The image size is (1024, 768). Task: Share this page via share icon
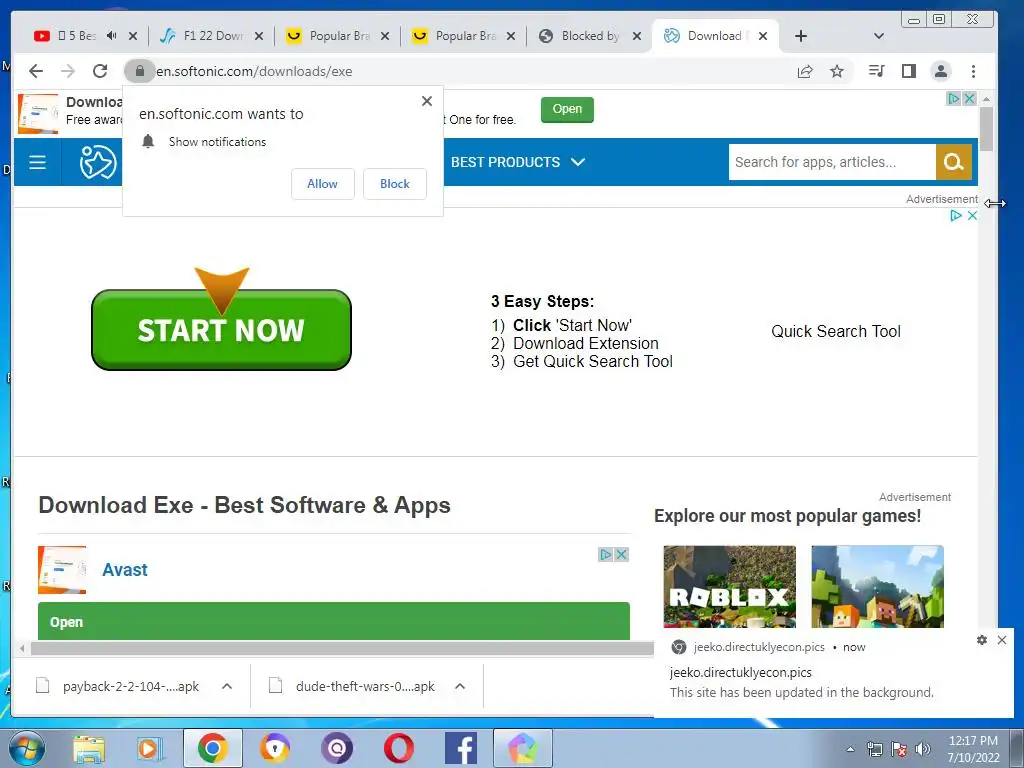pos(805,71)
